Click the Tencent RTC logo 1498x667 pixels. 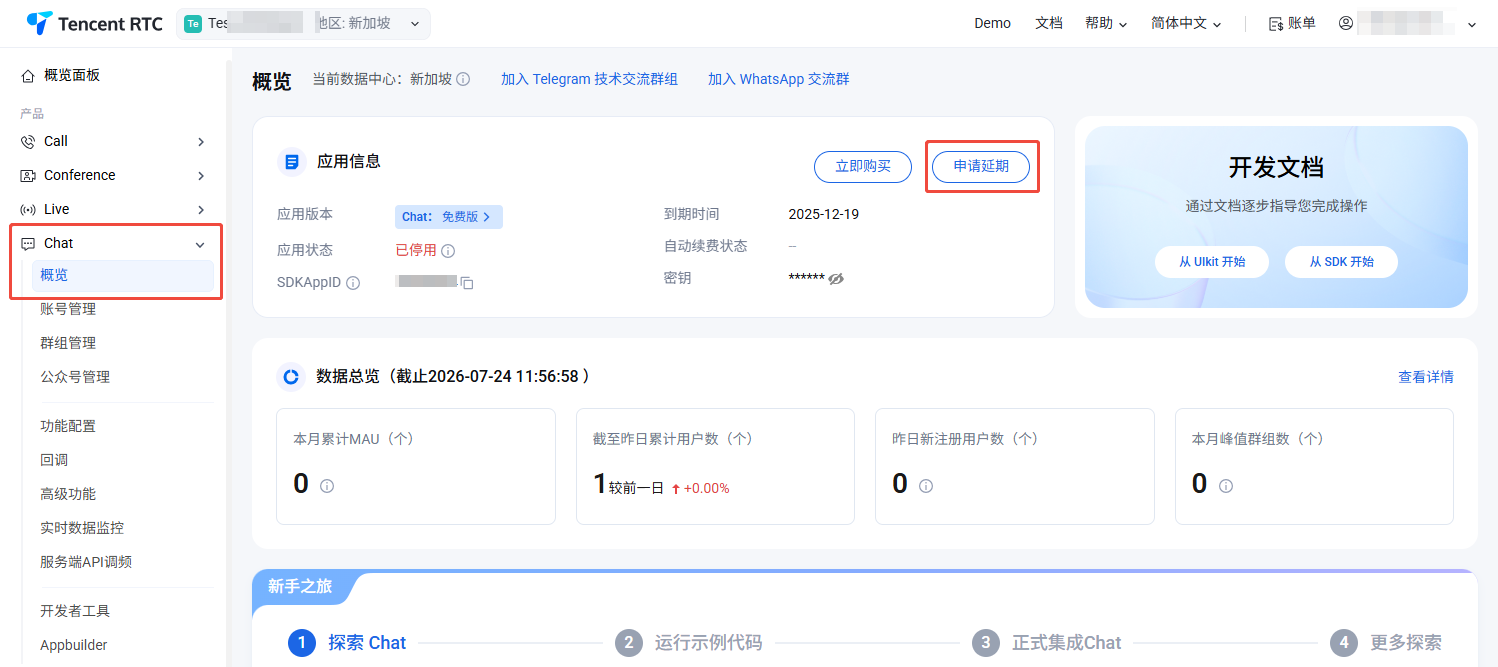click(x=94, y=23)
